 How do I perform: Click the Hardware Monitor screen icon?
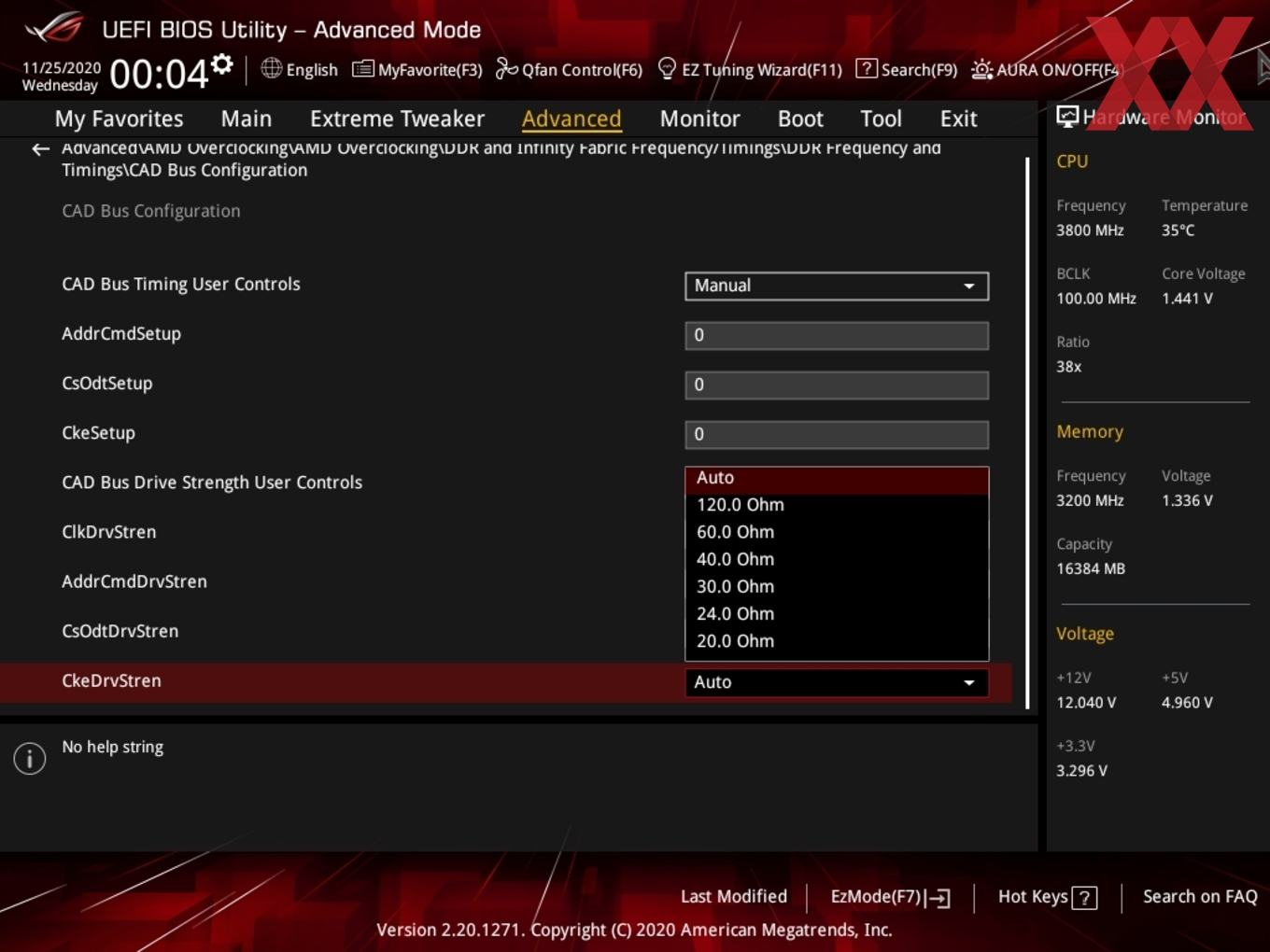pyautogui.click(x=1067, y=117)
